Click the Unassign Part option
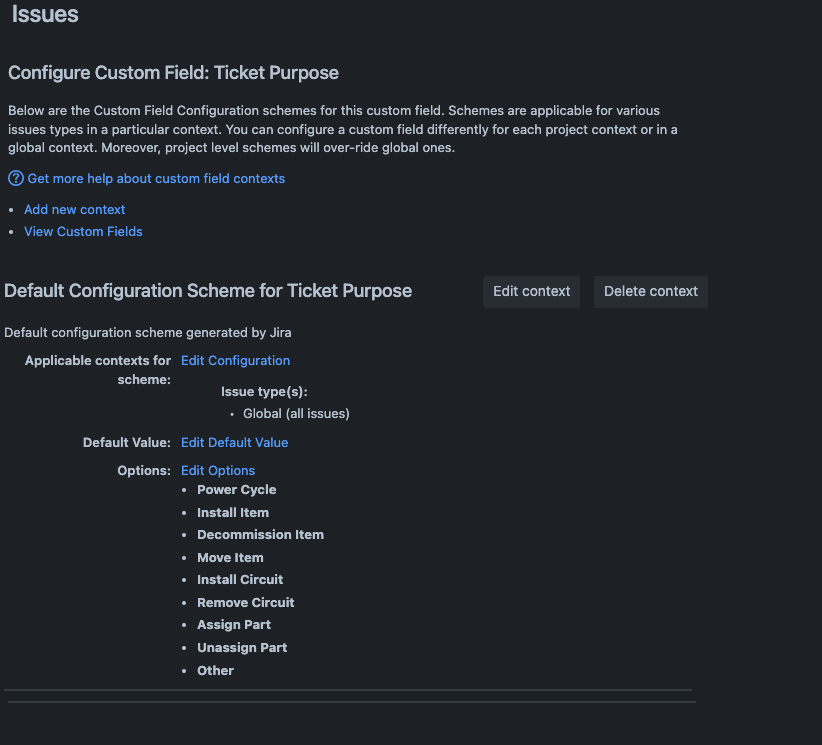Screen dimensions: 822x745 tap(242, 647)
